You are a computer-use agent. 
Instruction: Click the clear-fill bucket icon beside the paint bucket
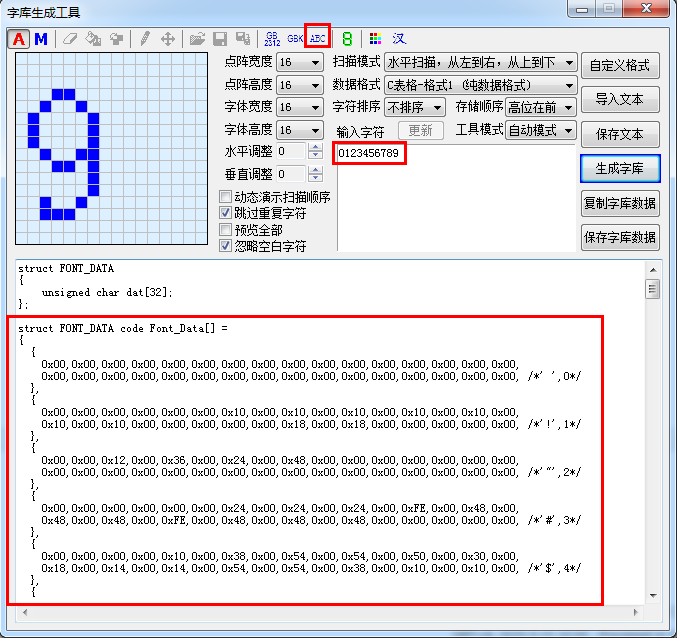(116, 39)
